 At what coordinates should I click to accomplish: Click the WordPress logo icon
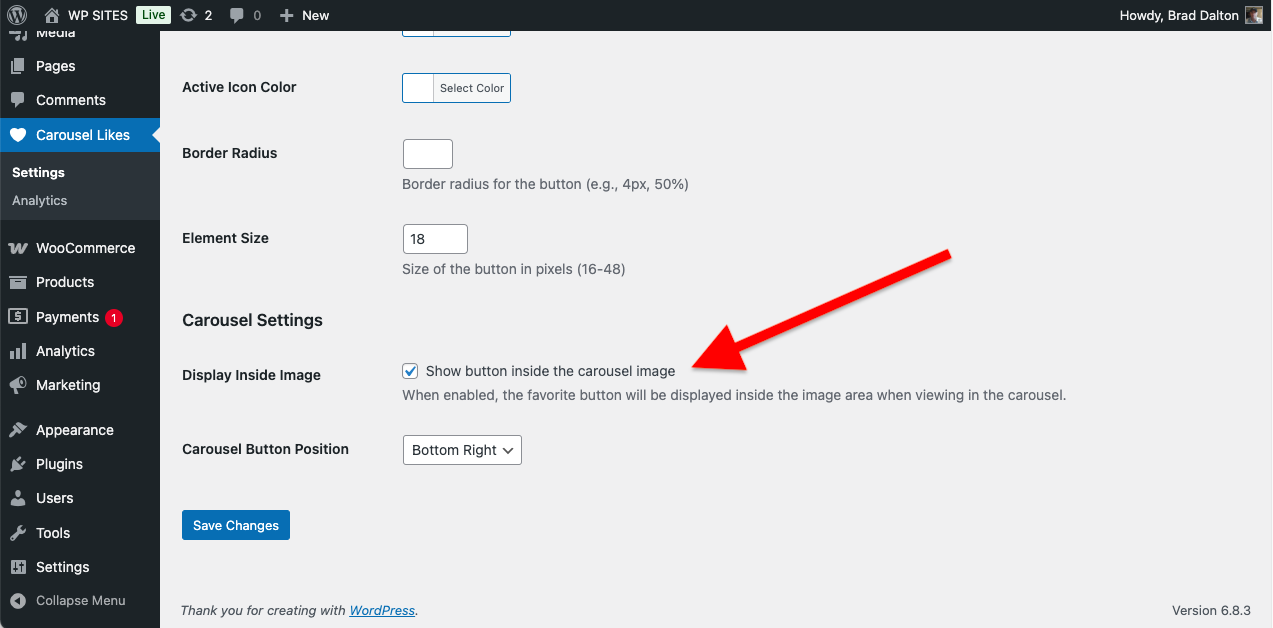[16, 15]
